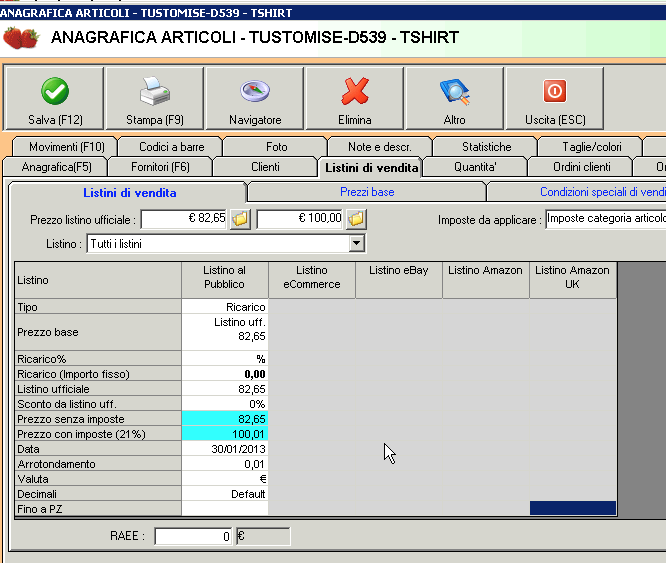
Task: Go to the Statistiche tab
Action: click(486, 147)
